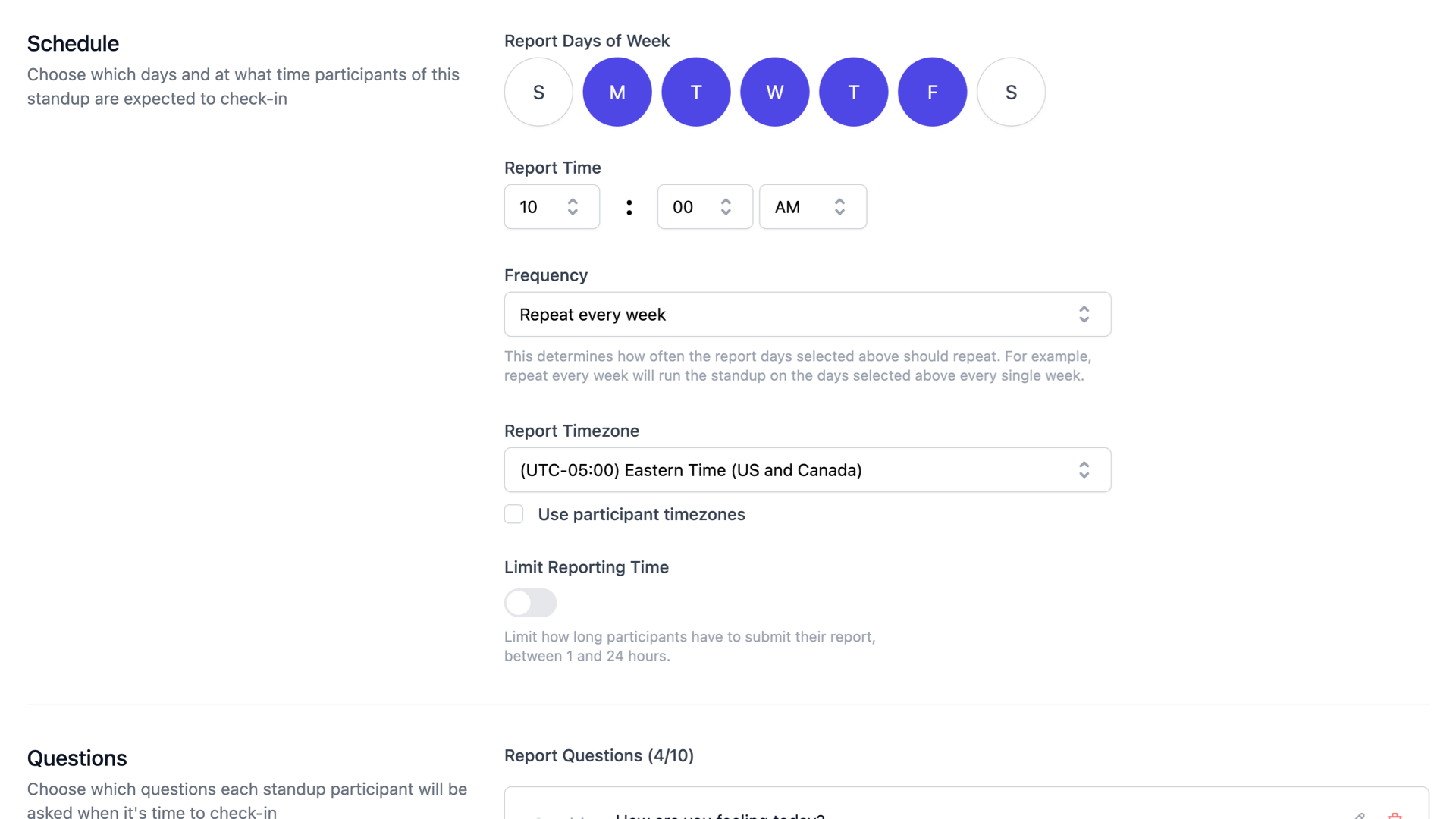Image resolution: width=1456 pixels, height=819 pixels.
Task: Toggle Sunday in report days
Action: tap(538, 92)
